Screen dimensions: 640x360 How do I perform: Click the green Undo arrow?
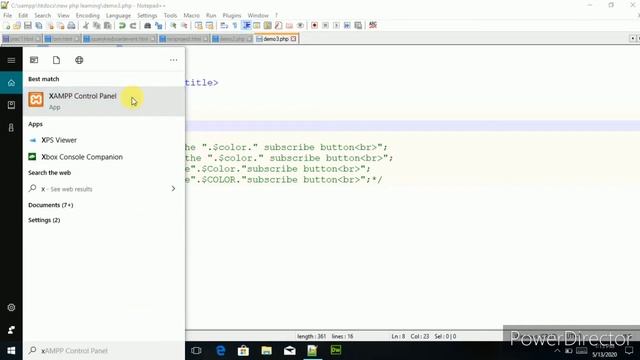(x=122, y=25)
